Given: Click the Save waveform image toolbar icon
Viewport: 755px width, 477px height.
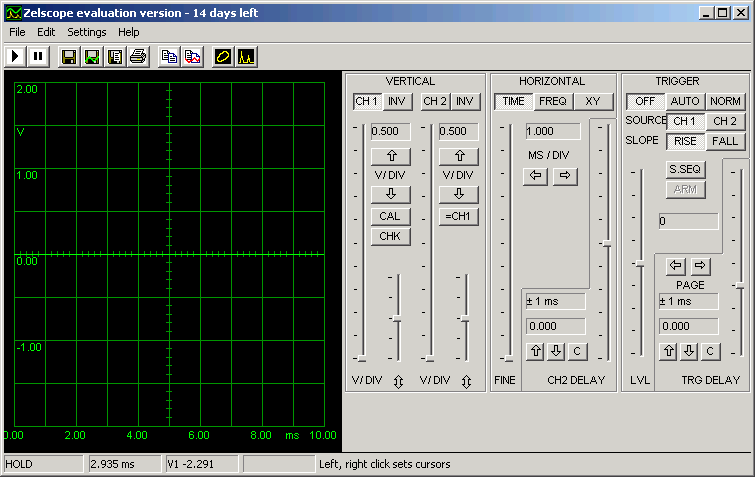Looking at the screenshot, I should pos(92,57).
